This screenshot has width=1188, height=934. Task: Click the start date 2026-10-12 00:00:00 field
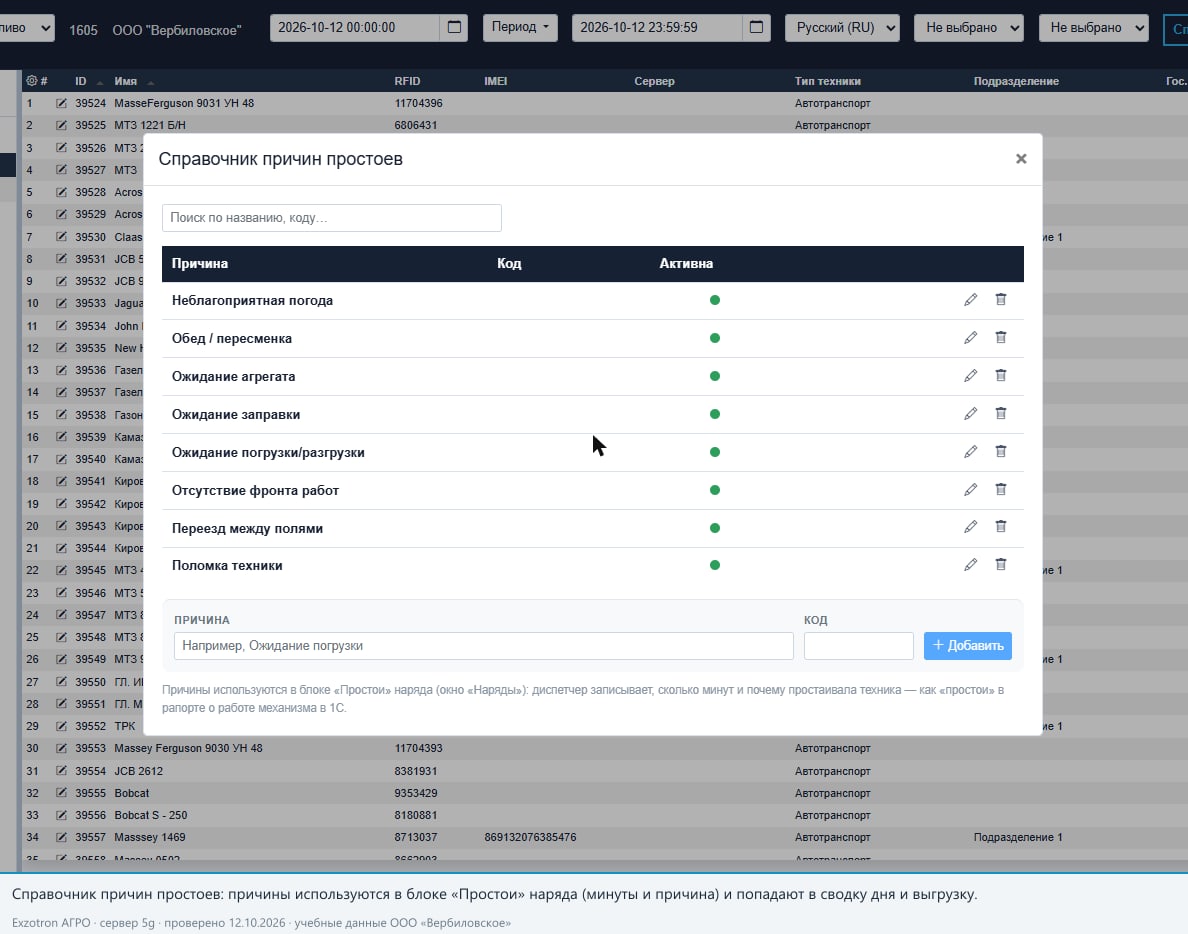tap(355, 27)
